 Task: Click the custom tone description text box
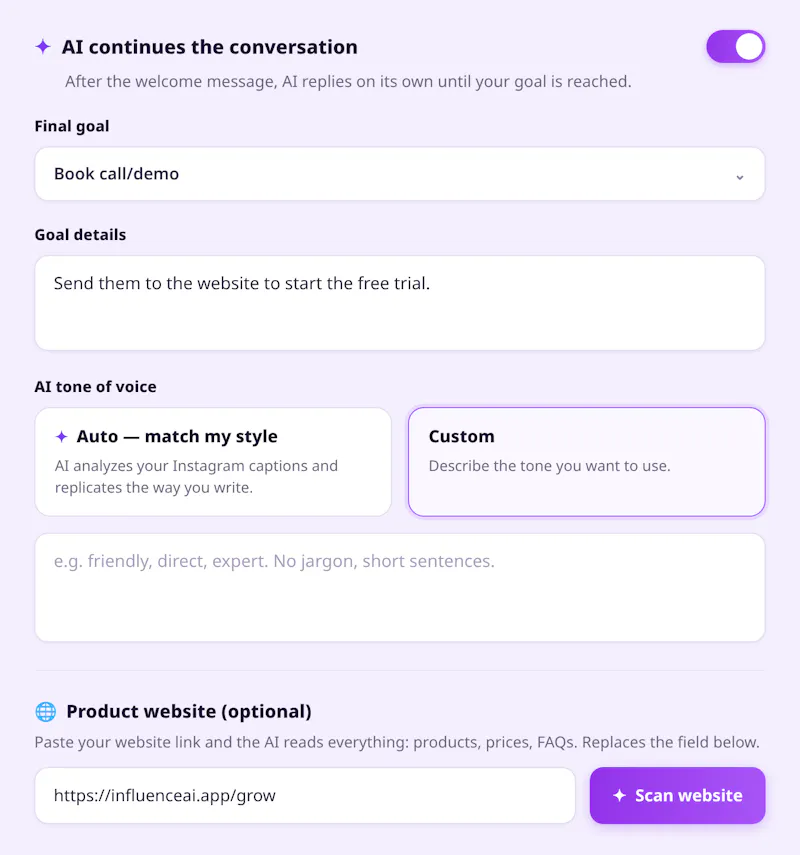pyautogui.click(x=400, y=588)
